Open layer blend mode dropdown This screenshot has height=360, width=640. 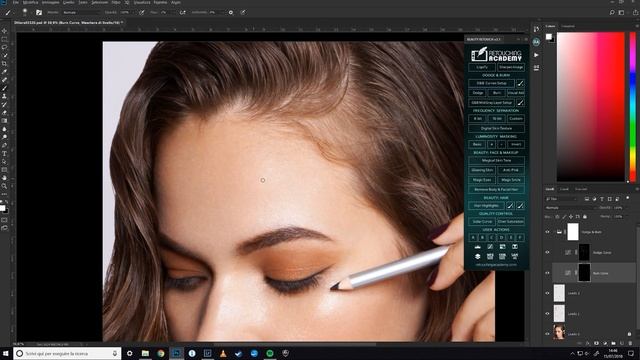tap(570, 208)
